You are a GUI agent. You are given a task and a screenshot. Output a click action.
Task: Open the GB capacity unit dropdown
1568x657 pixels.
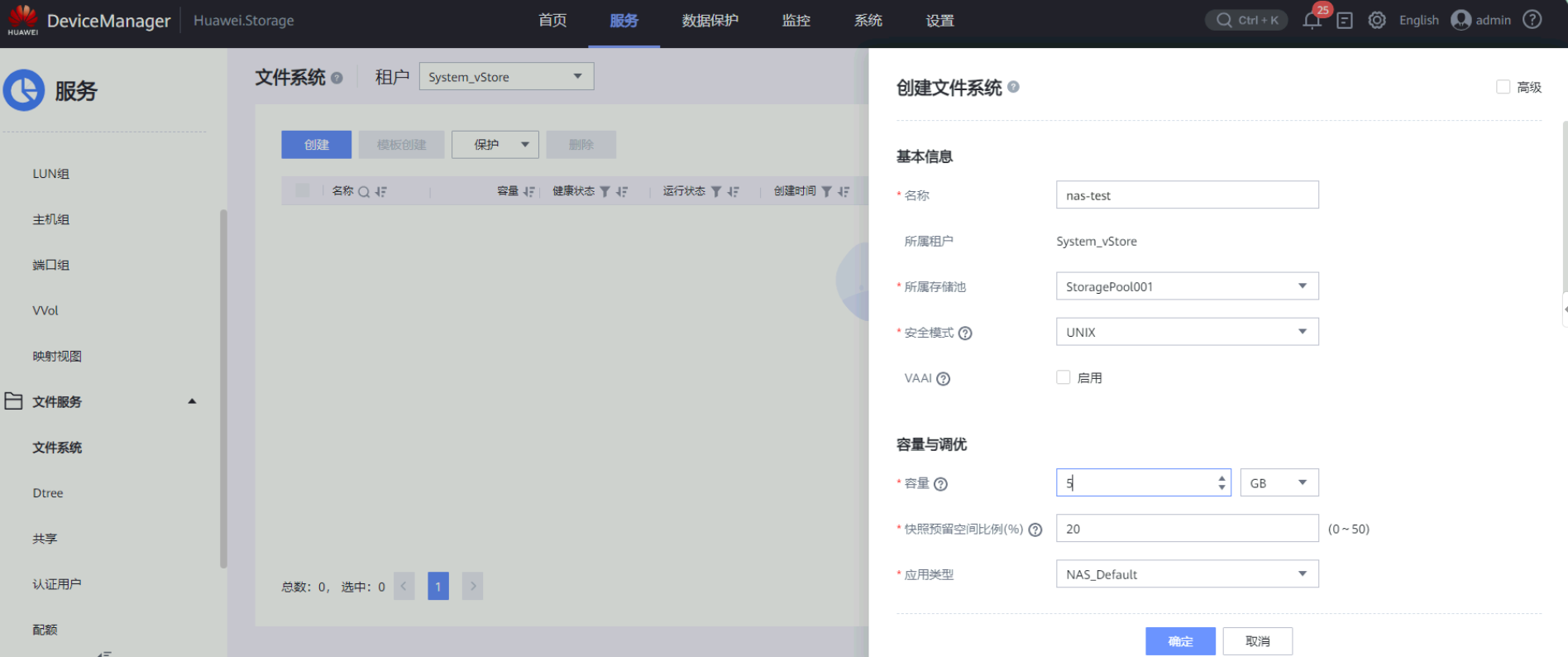pos(1279,483)
